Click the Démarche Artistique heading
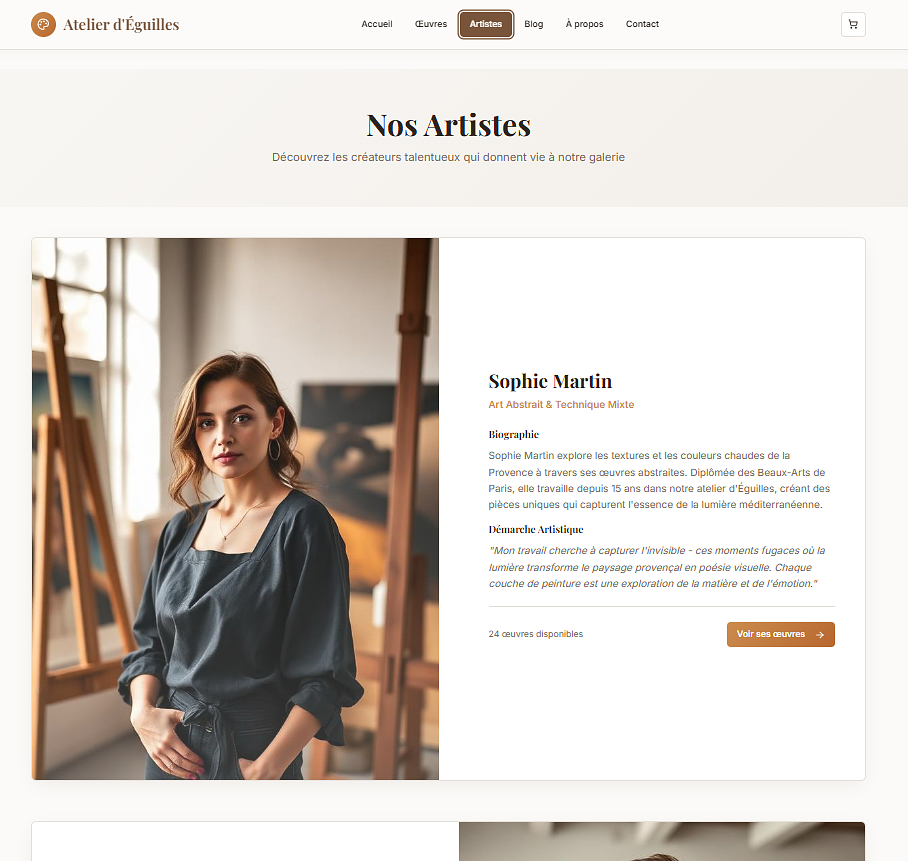Image resolution: width=908 pixels, height=861 pixels. click(x=536, y=529)
